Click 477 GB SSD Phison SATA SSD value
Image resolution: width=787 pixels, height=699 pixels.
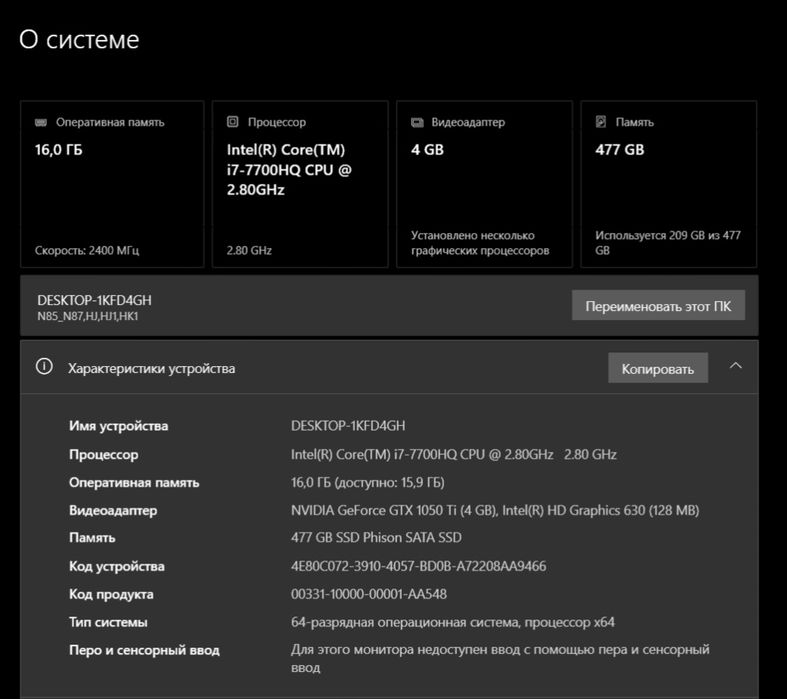coord(376,538)
